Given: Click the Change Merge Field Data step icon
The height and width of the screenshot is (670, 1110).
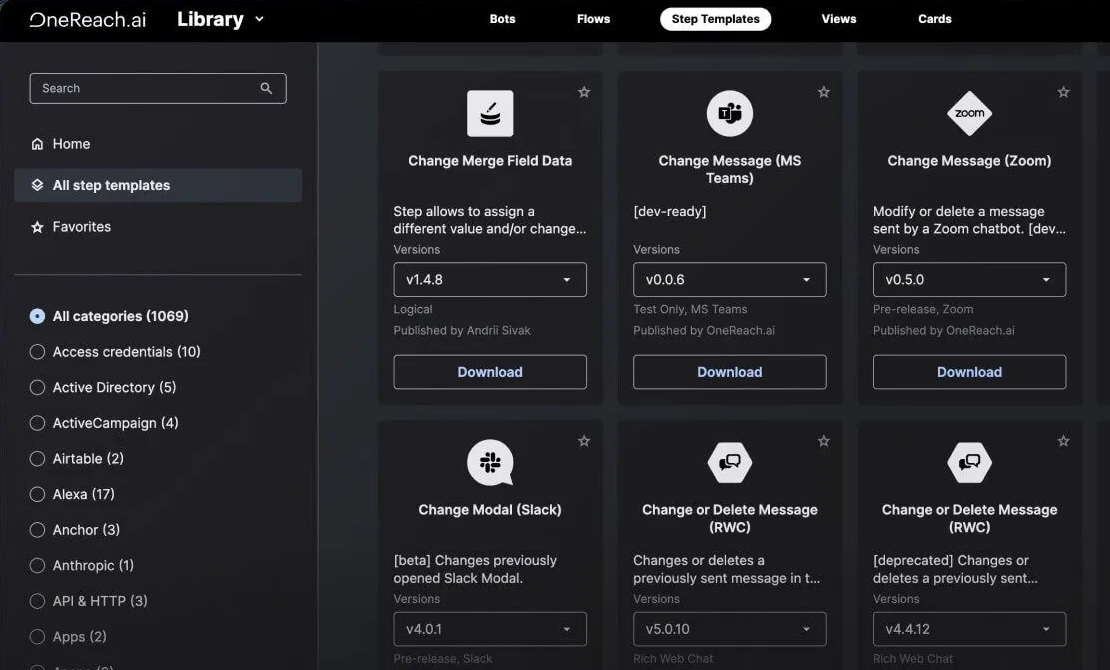Looking at the screenshot, I should (490, 113).
